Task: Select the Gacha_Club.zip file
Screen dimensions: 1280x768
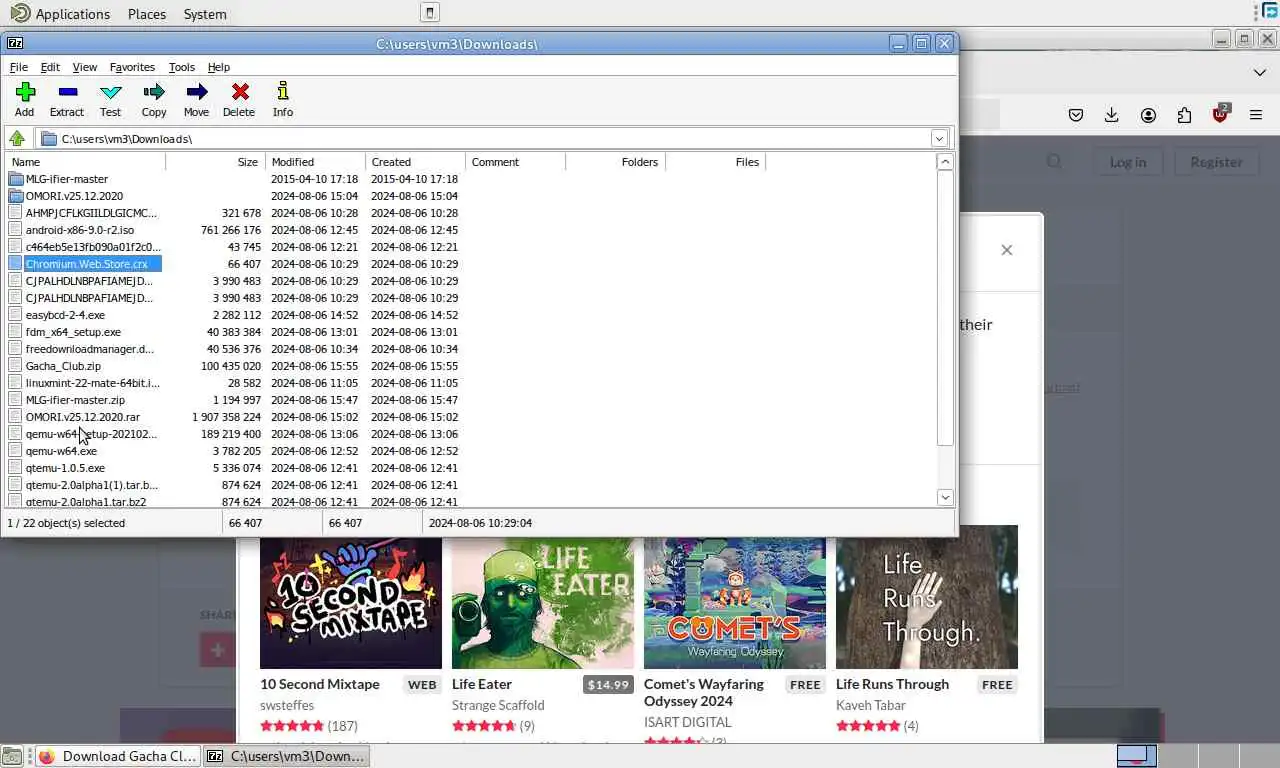Action: [63, 366]
